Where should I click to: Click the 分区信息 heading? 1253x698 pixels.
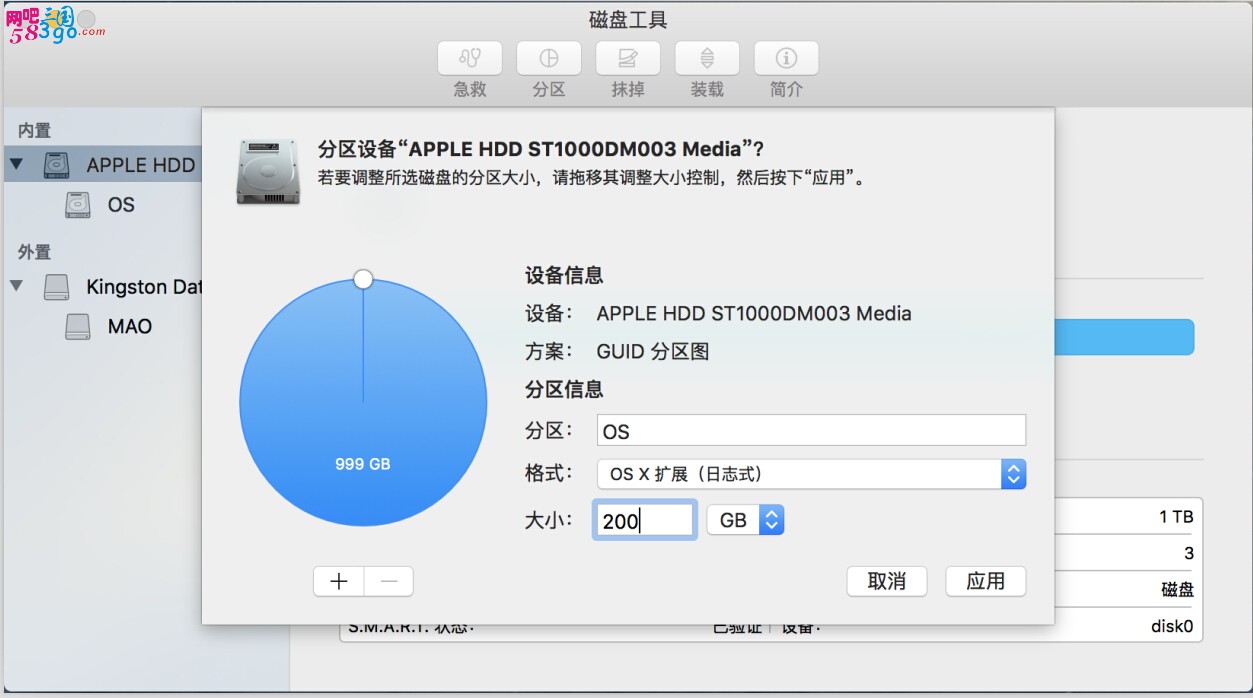(564, 390)
